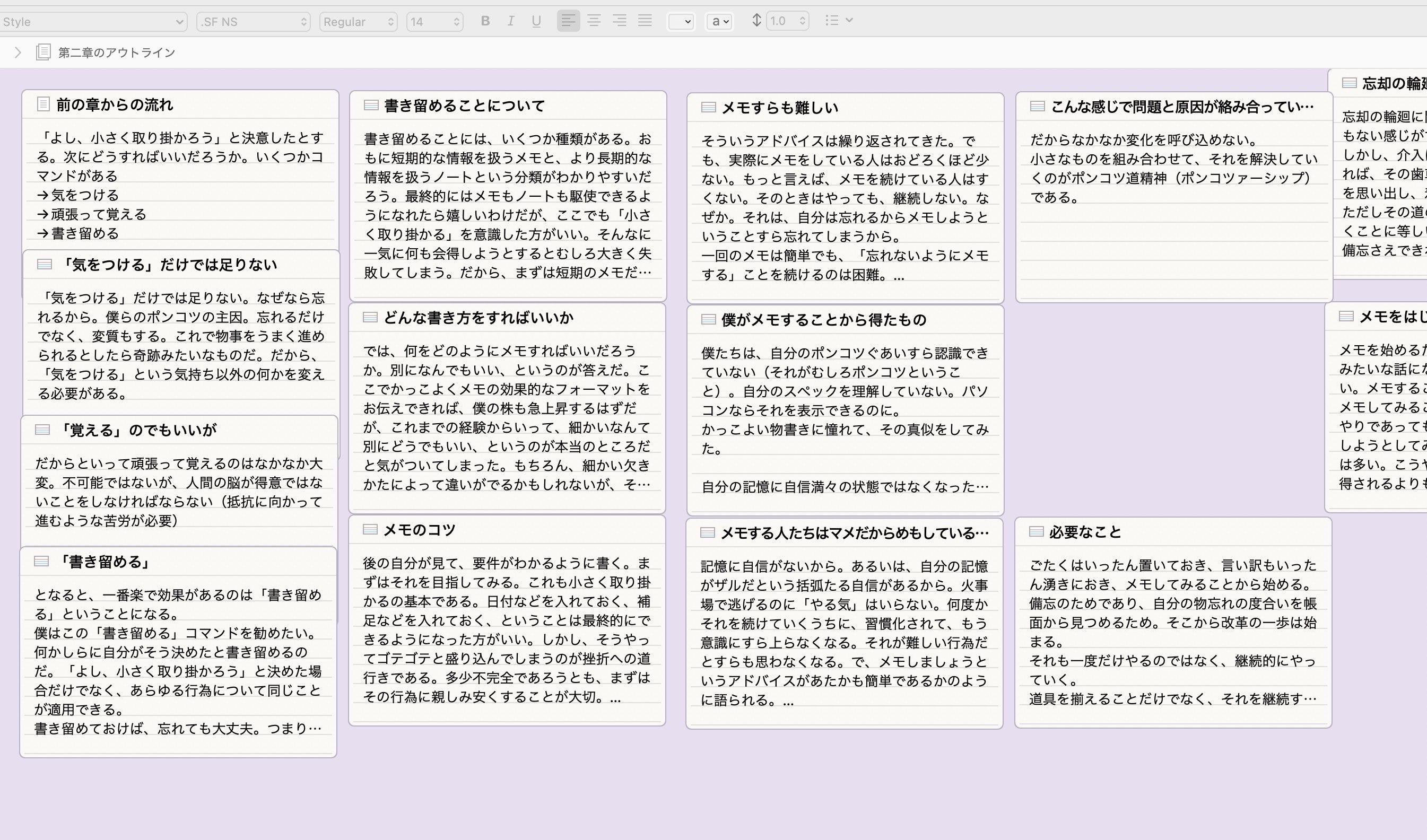
Task: Select left text alignment
Action: point(569,21)
